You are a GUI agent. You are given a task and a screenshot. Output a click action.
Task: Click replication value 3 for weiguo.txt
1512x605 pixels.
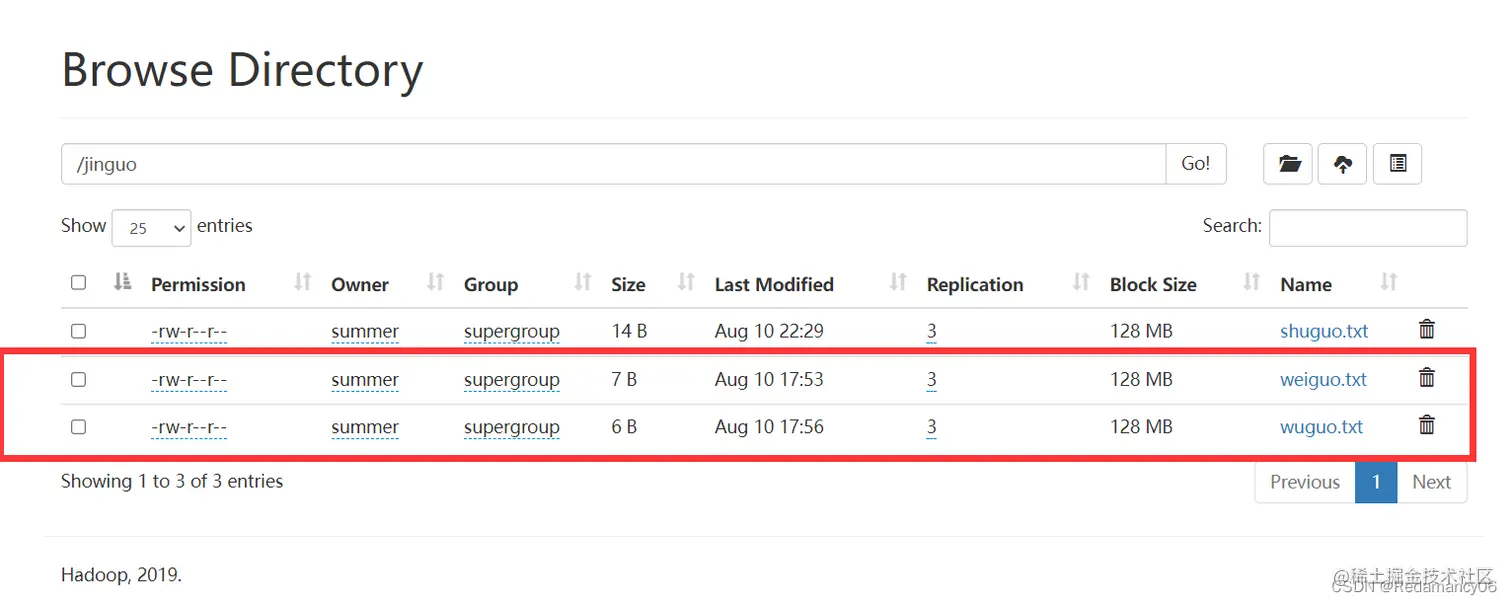pyautogui.click(x=931, y=379)
